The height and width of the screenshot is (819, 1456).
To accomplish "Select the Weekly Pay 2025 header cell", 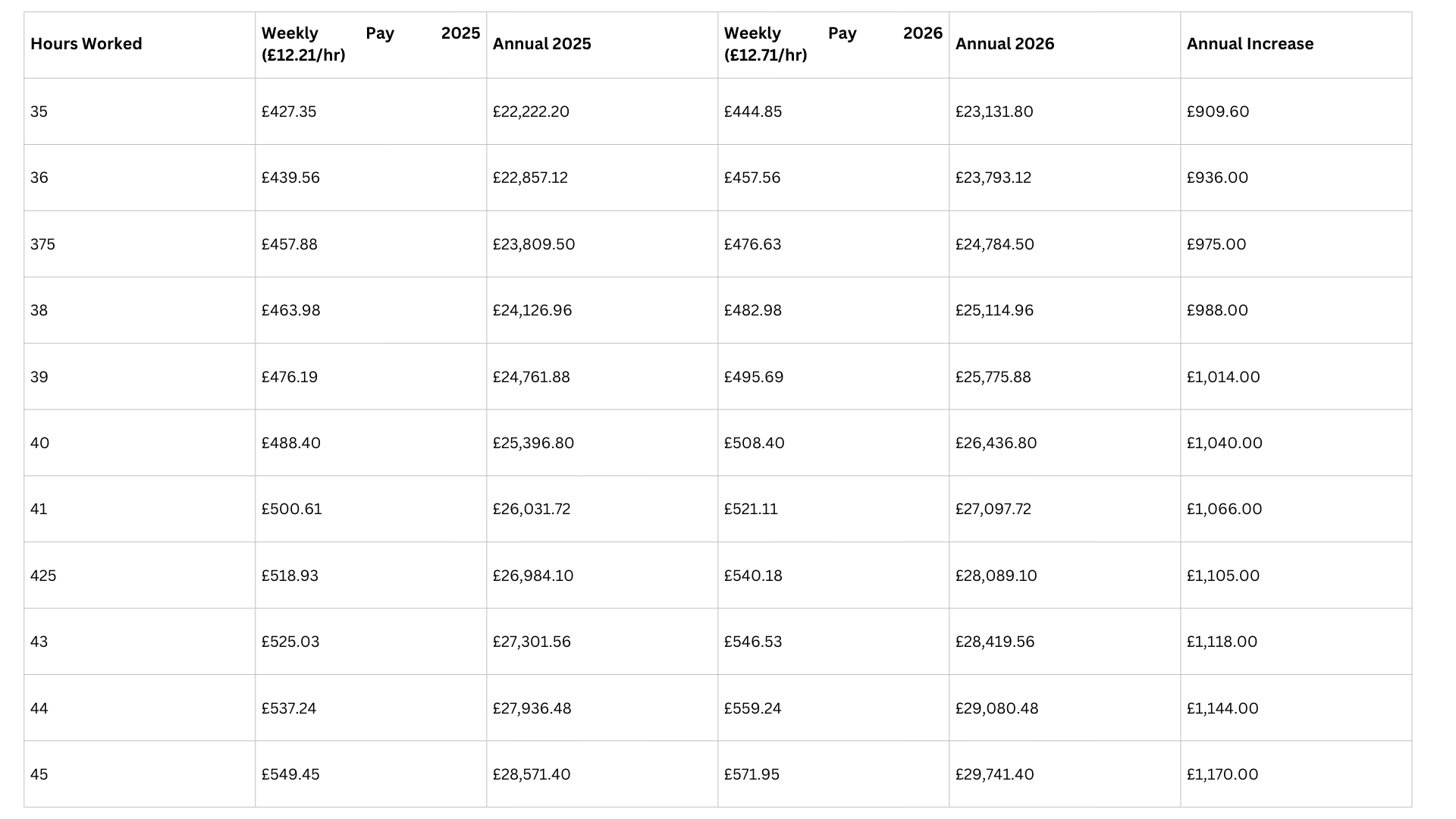I will coord(370,44).
